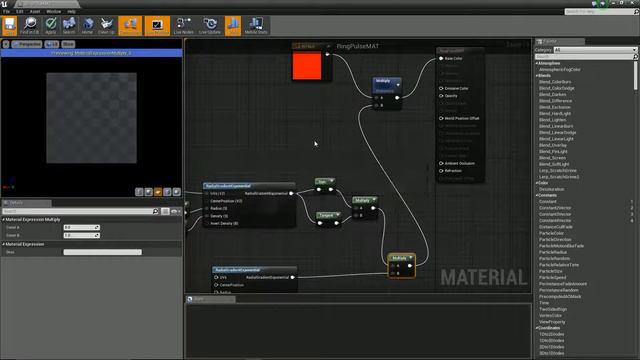Click the Find in CB toolbar icon
640x360 pixels.
pos(30,26)
